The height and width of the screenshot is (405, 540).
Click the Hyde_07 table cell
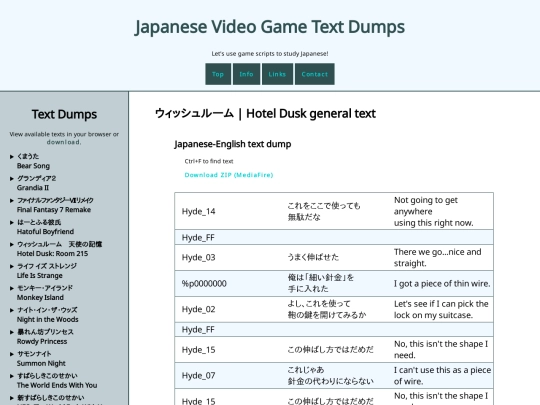(x=228, y=376)
